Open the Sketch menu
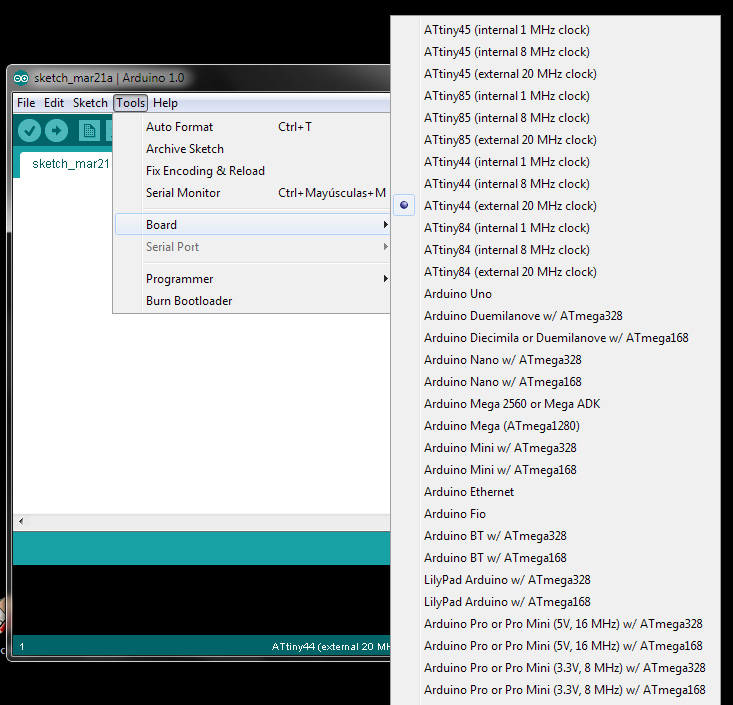Image resolution: width=733 pixels, height=705 pixels. point(90,103)
